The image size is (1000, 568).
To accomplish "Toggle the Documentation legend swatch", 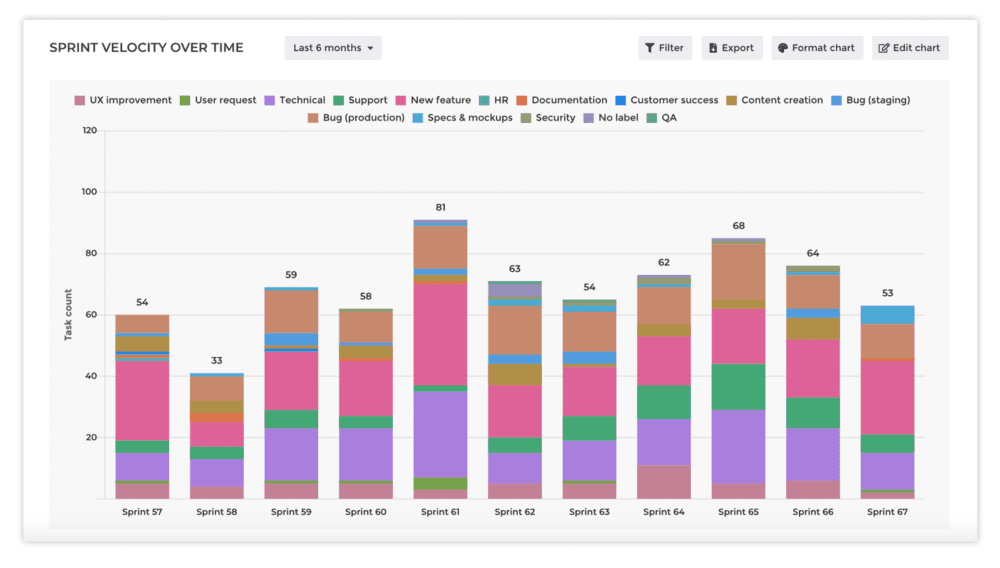I will [x=522, y=100].
